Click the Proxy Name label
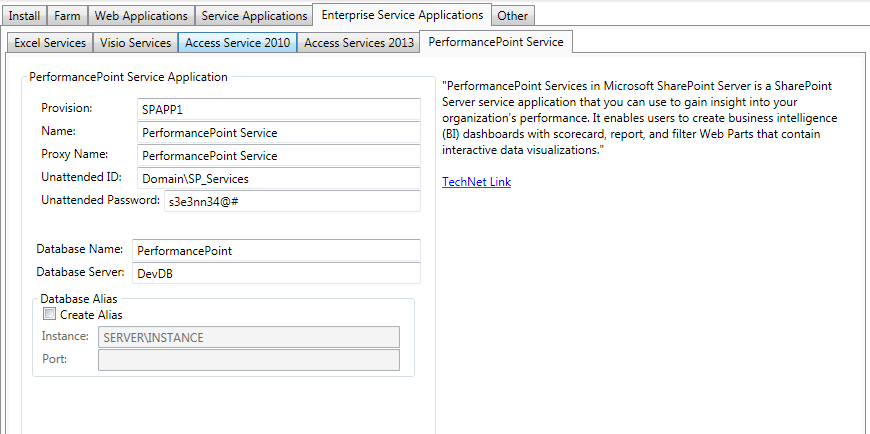Screen dimensions: 870x434 (74, 154)
